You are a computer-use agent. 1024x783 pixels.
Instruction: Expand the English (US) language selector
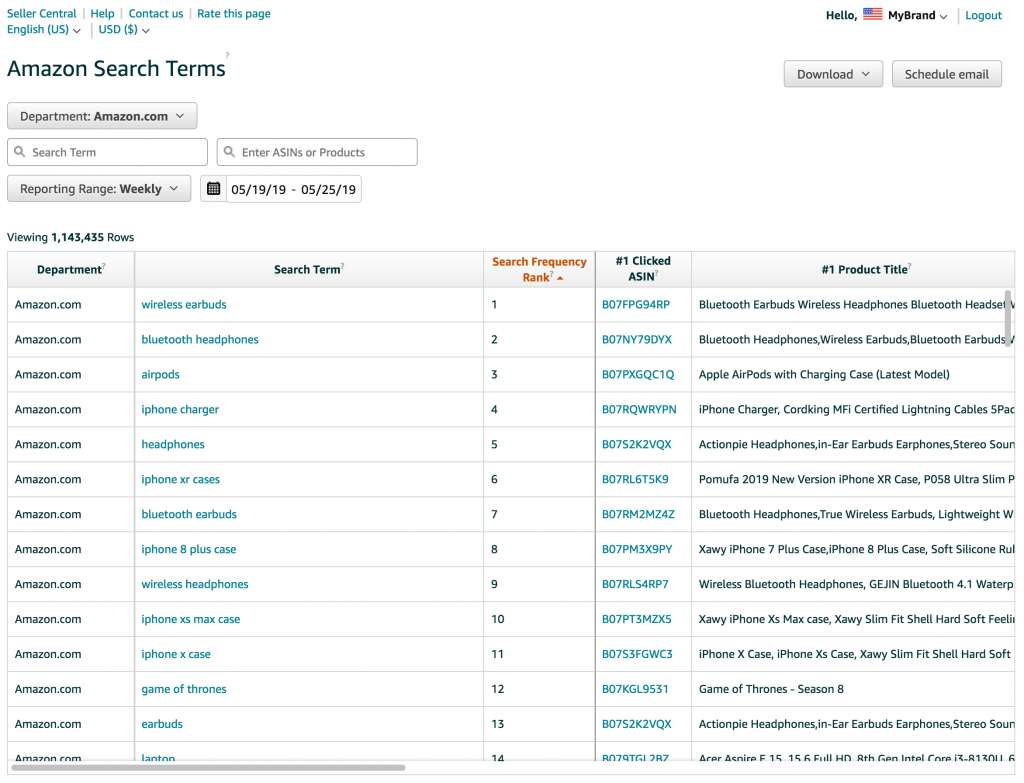tap(44, 29)
